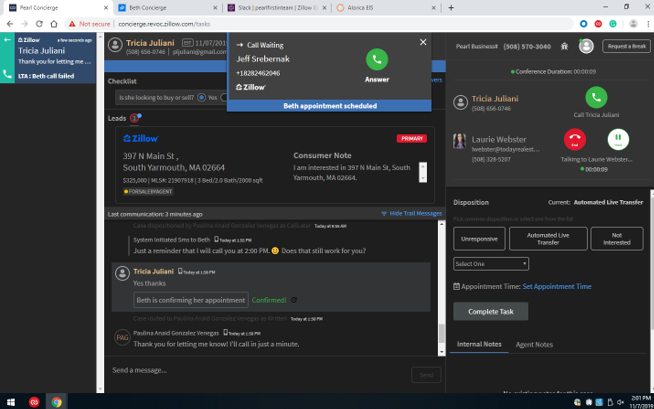Pause the call with Laurie Webster
Image resolution: width=654 pixels, height=409 pixels.
pyautogui.click(x=617, y=141)
